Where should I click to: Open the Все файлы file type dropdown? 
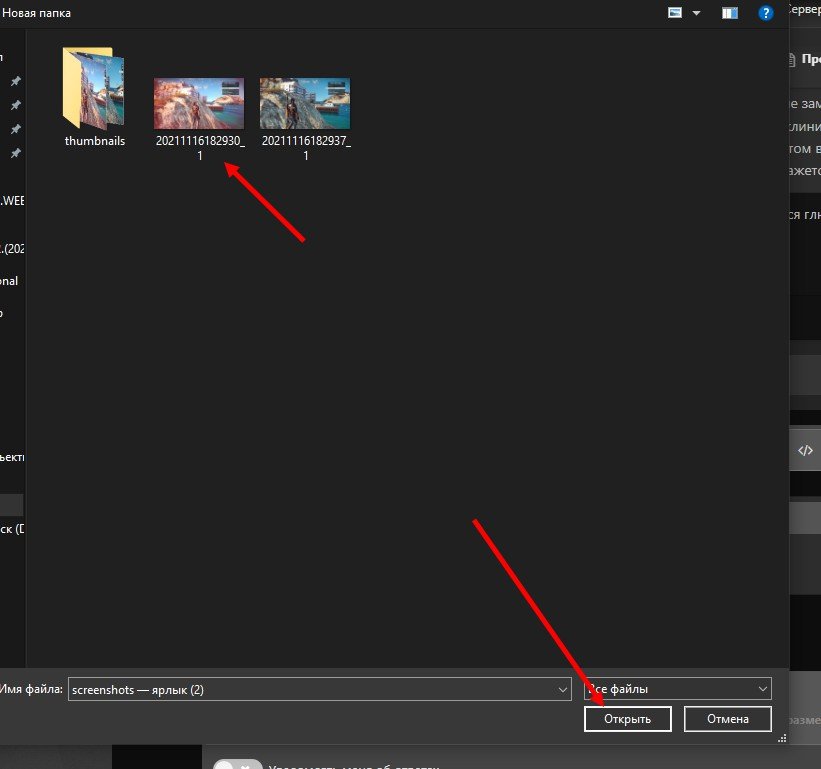678,689
